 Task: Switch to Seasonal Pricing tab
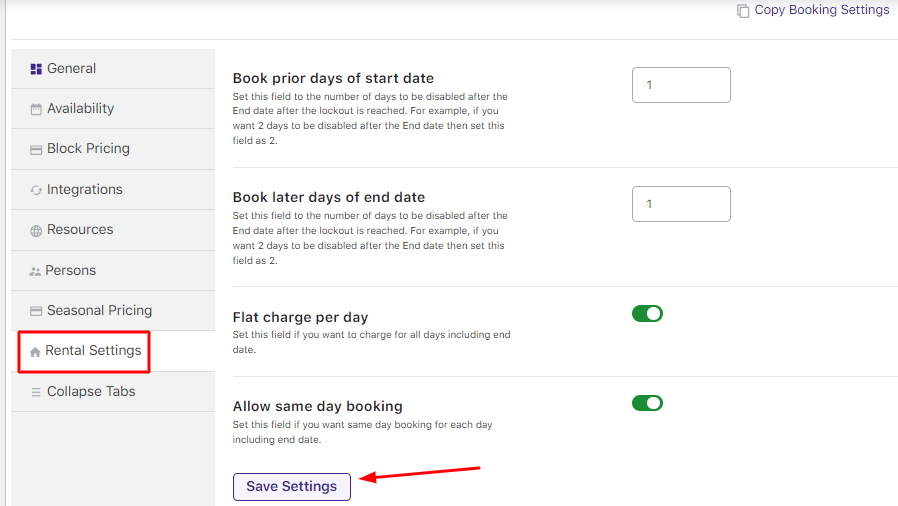tap(113, 310)
